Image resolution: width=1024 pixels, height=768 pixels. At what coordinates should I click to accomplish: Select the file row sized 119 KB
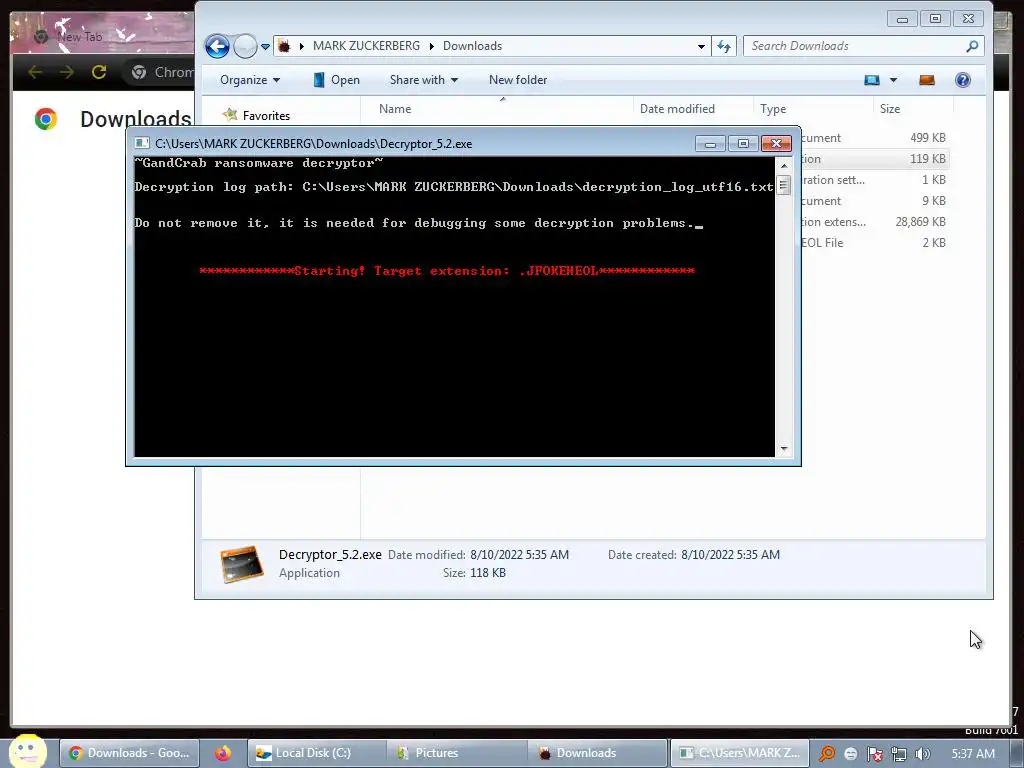point(874,159)
